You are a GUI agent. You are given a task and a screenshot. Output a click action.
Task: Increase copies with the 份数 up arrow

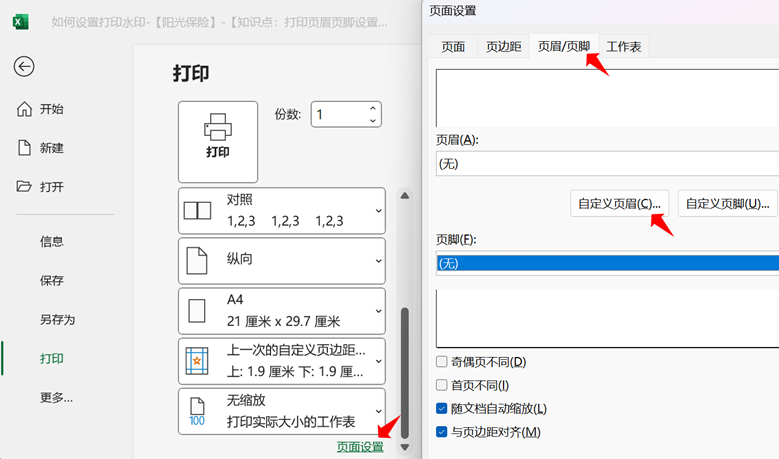pos(373,108)
